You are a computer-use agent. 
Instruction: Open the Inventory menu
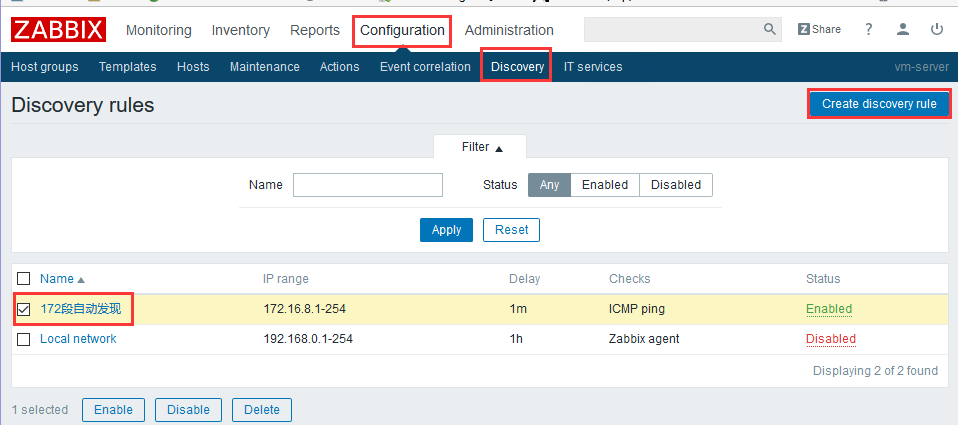[241, 30]
